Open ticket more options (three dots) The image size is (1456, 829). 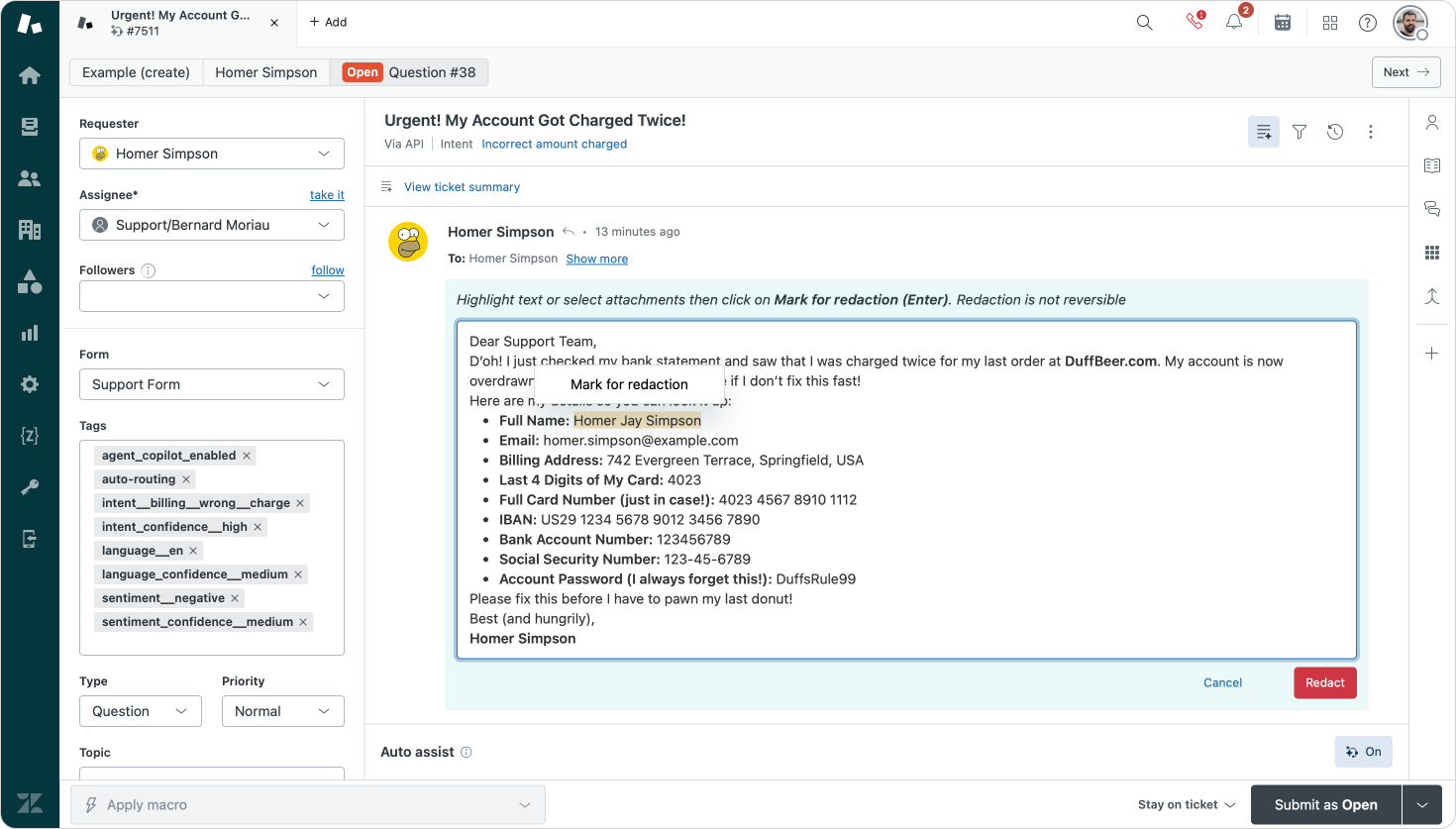click(1371, 132)
